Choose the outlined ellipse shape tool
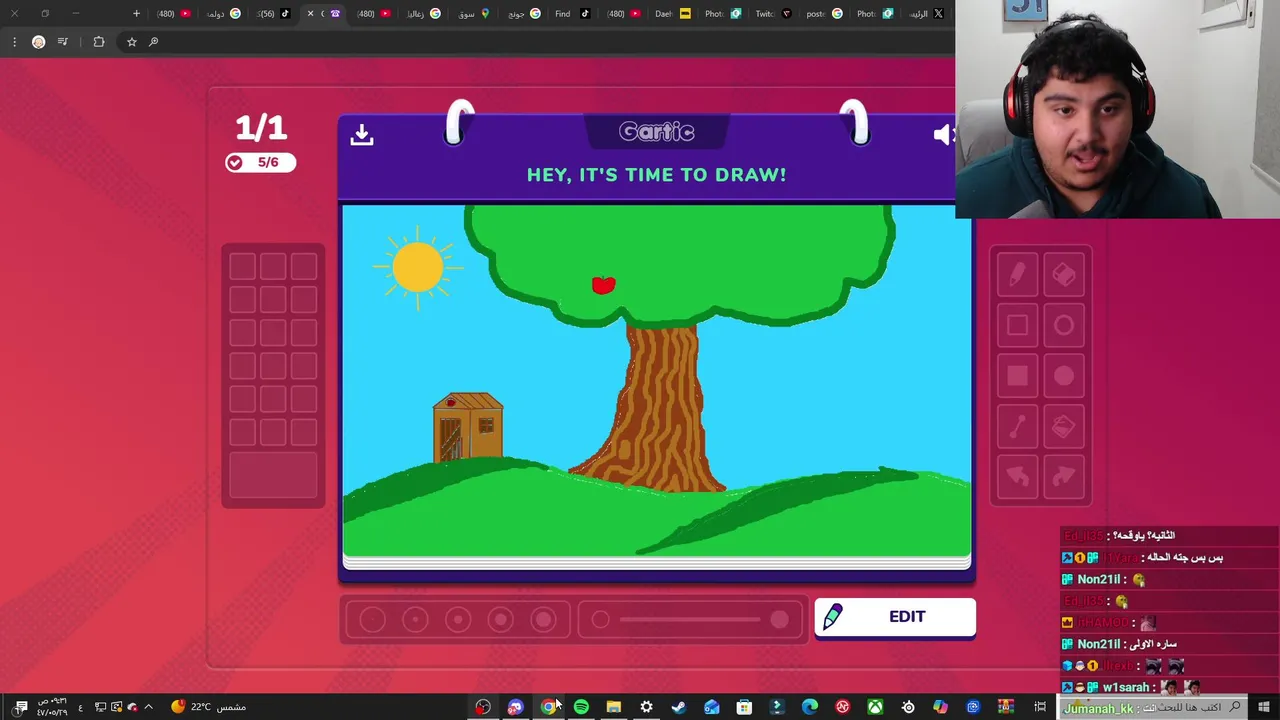 point(1064,325)
